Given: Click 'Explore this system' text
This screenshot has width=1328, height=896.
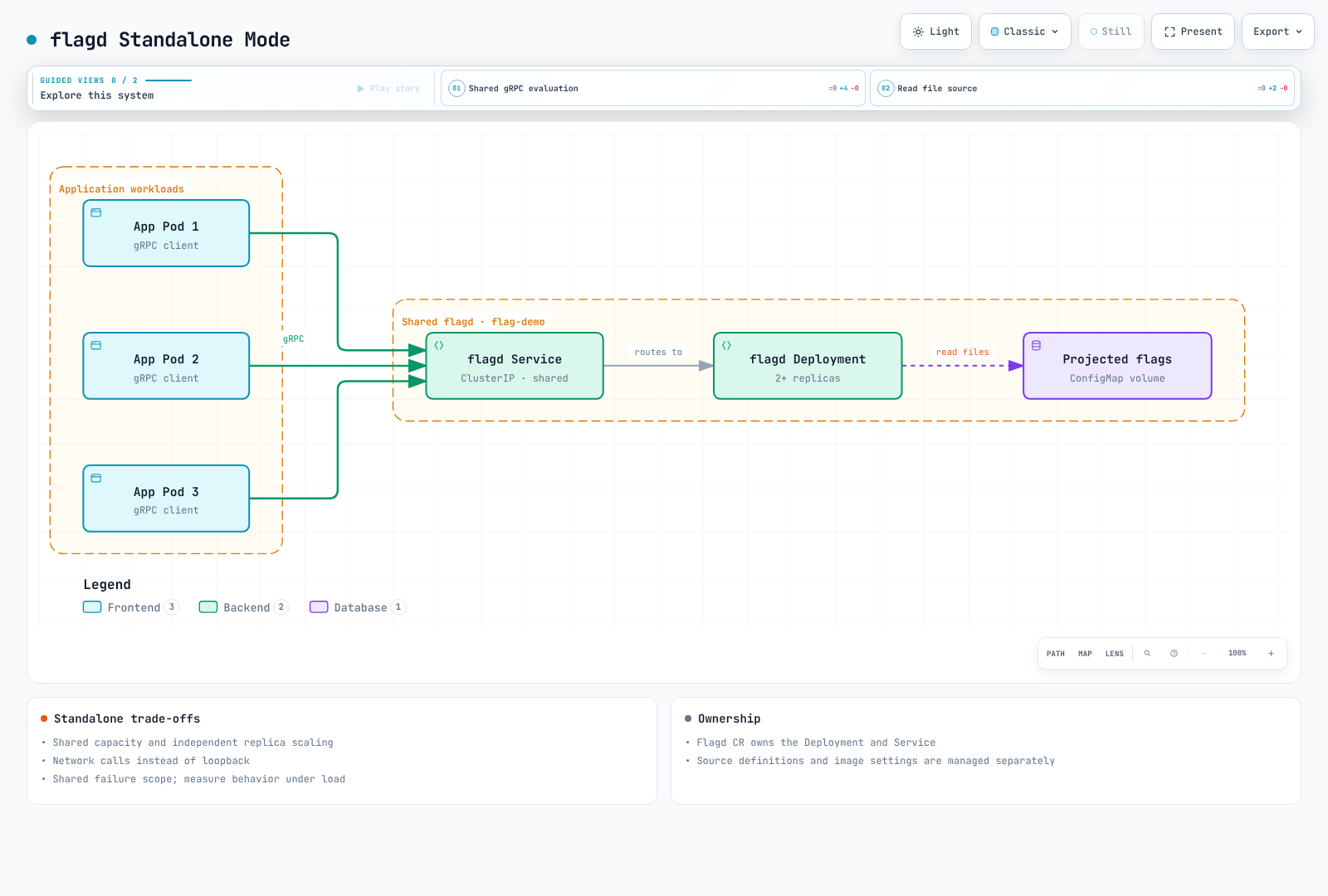Looking at the screenshot, I should click(x=97, y=95).
